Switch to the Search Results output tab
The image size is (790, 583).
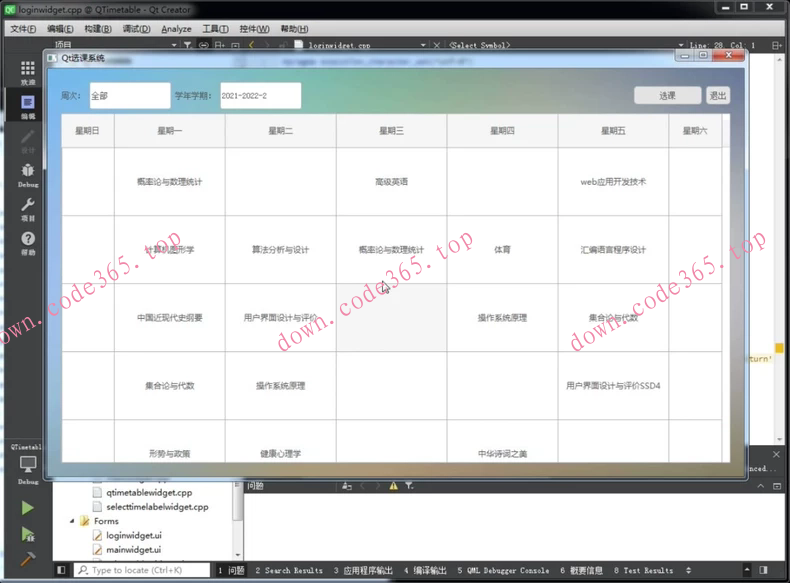coord(288,570)
